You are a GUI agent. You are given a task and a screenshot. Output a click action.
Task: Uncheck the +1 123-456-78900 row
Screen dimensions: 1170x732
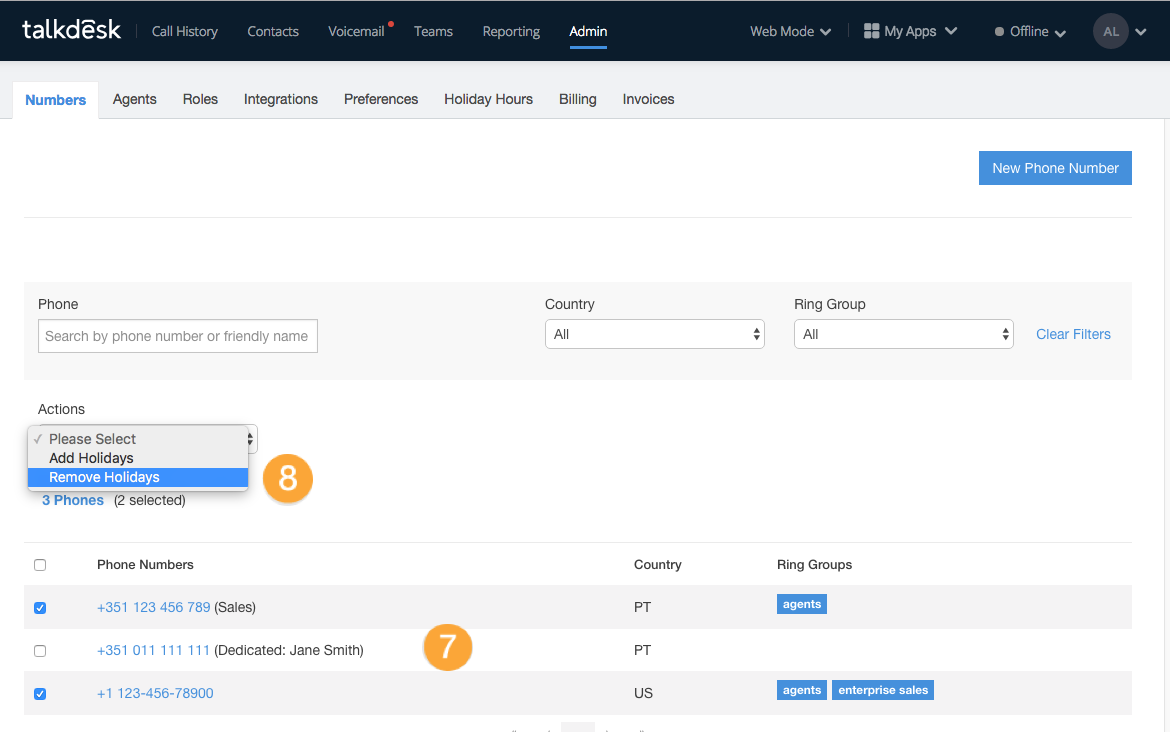coord(40,693)
